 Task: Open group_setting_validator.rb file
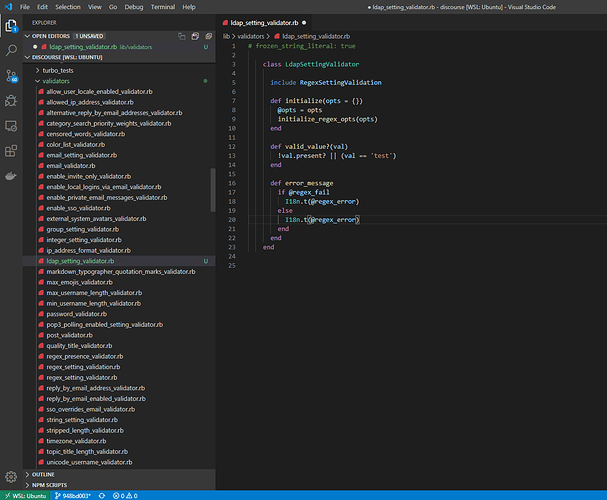[x=82, y=229]
